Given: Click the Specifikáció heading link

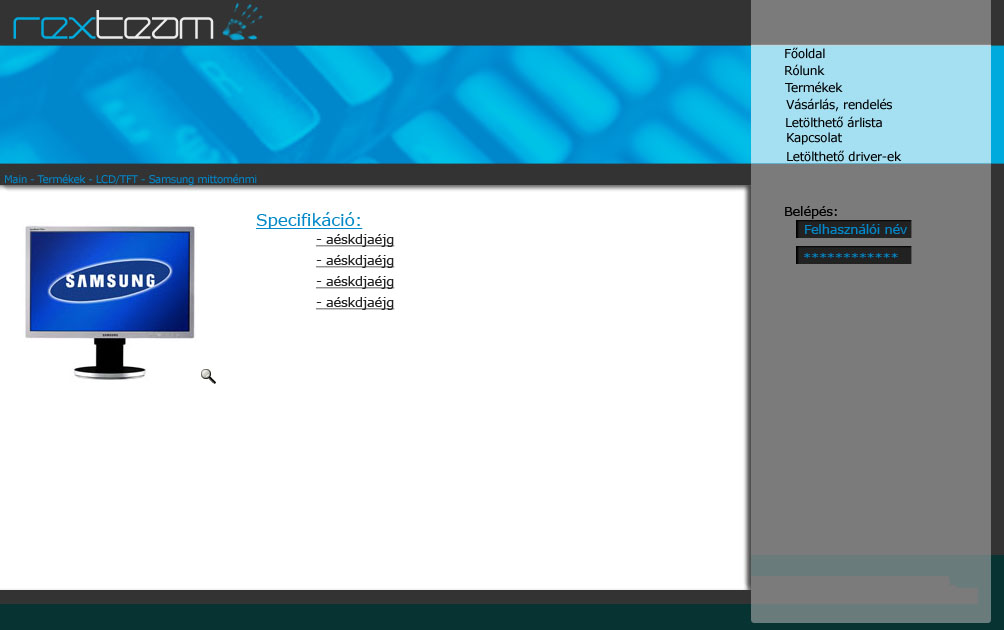Looking at the screenshot, I should (x=309, y=220).
